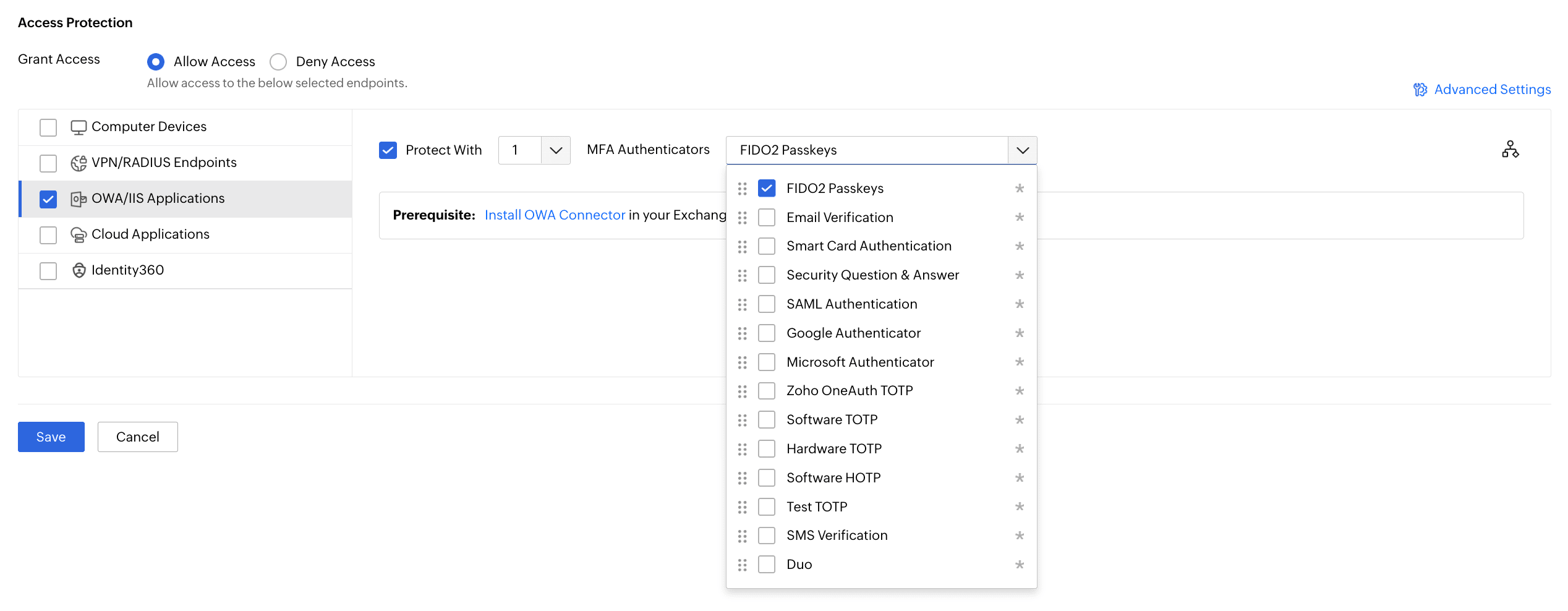1568x611 pixels.
Task: Click the Computer Devices monitor icon
Action: click(79, 127)
